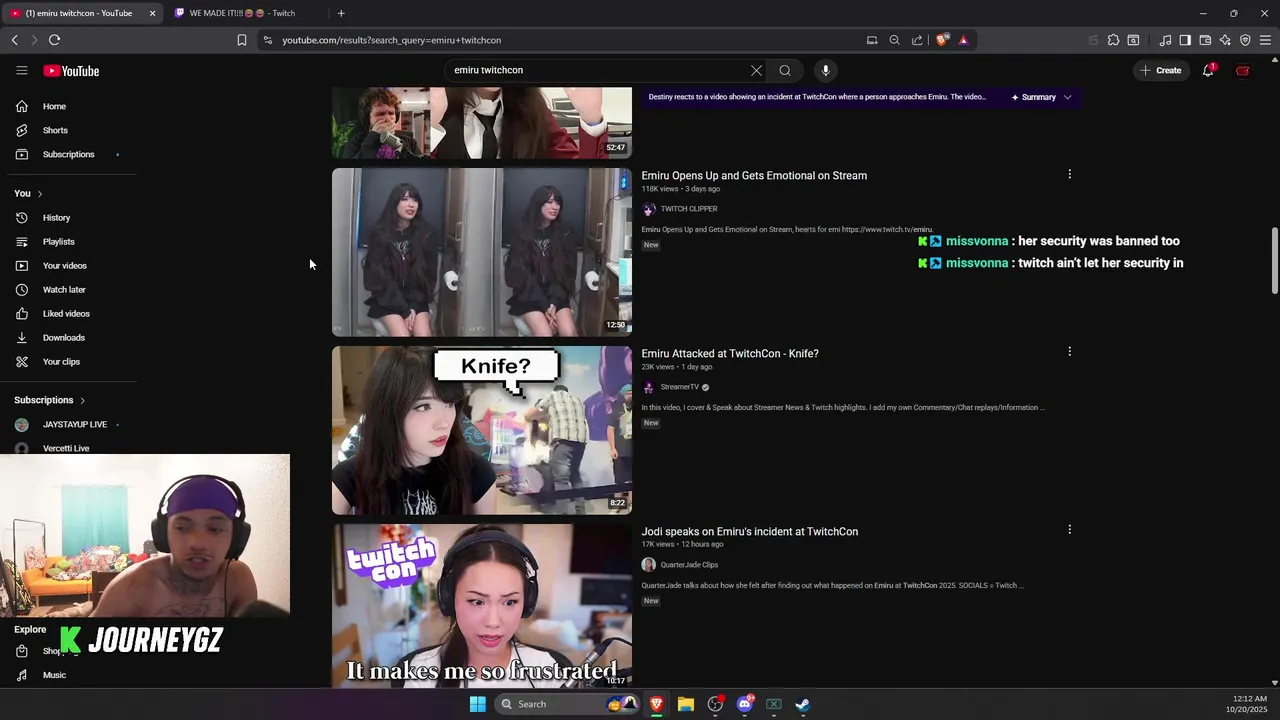Open File Explorer from the taskbar
The height and width of the screenshot is (720, 1280).
pos(686,704)
